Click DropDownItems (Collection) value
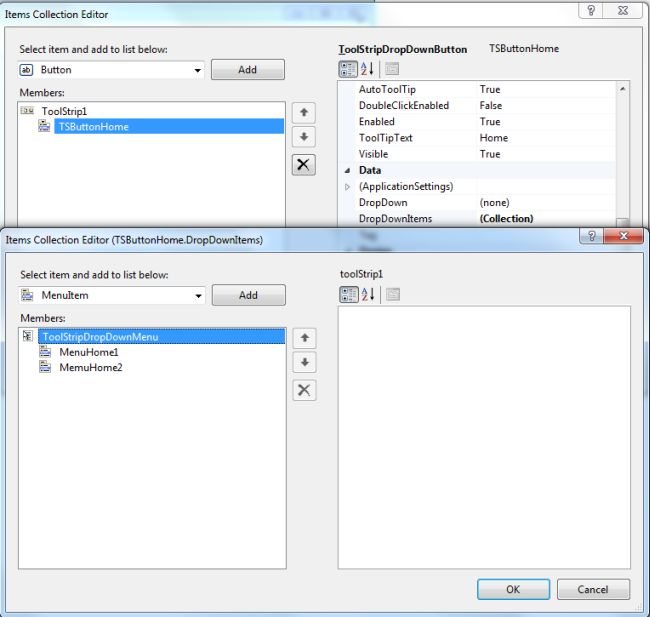This screenshot has width=650, height=617. (506, 219)
